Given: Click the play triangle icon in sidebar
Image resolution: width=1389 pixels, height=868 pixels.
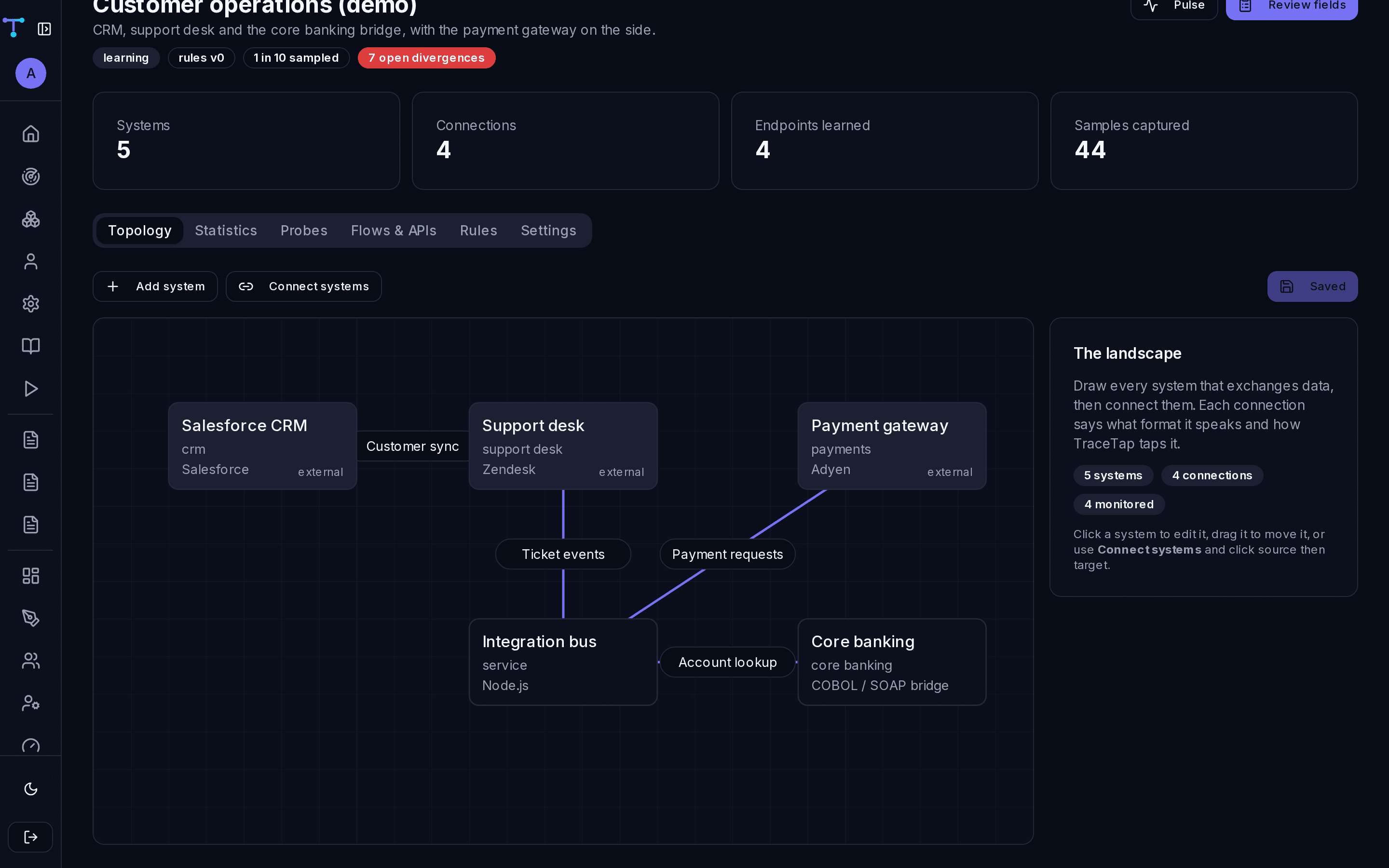Looking at the screenshot, I should 31,389.
